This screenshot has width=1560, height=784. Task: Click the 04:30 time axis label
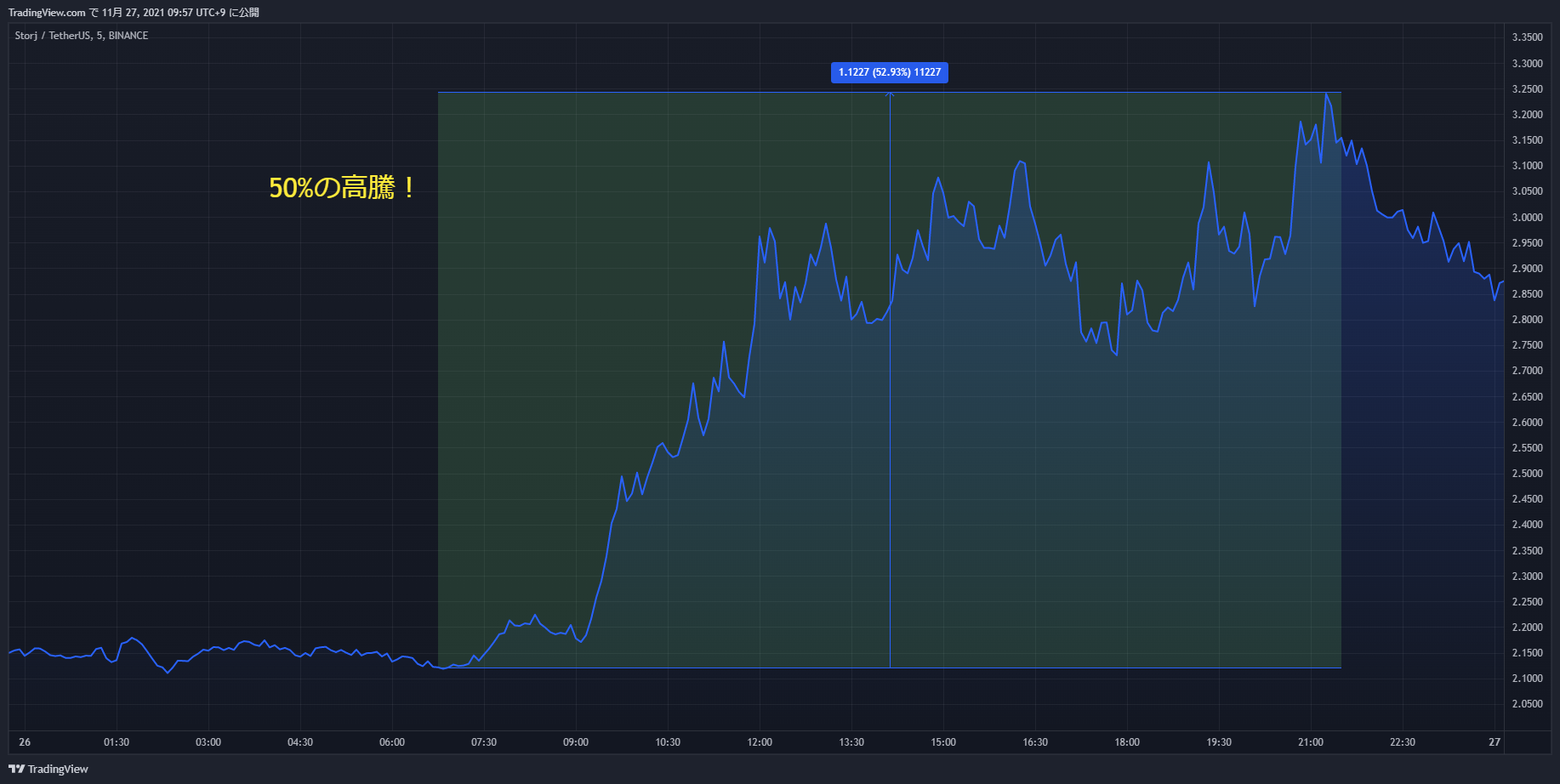(300, 742)
